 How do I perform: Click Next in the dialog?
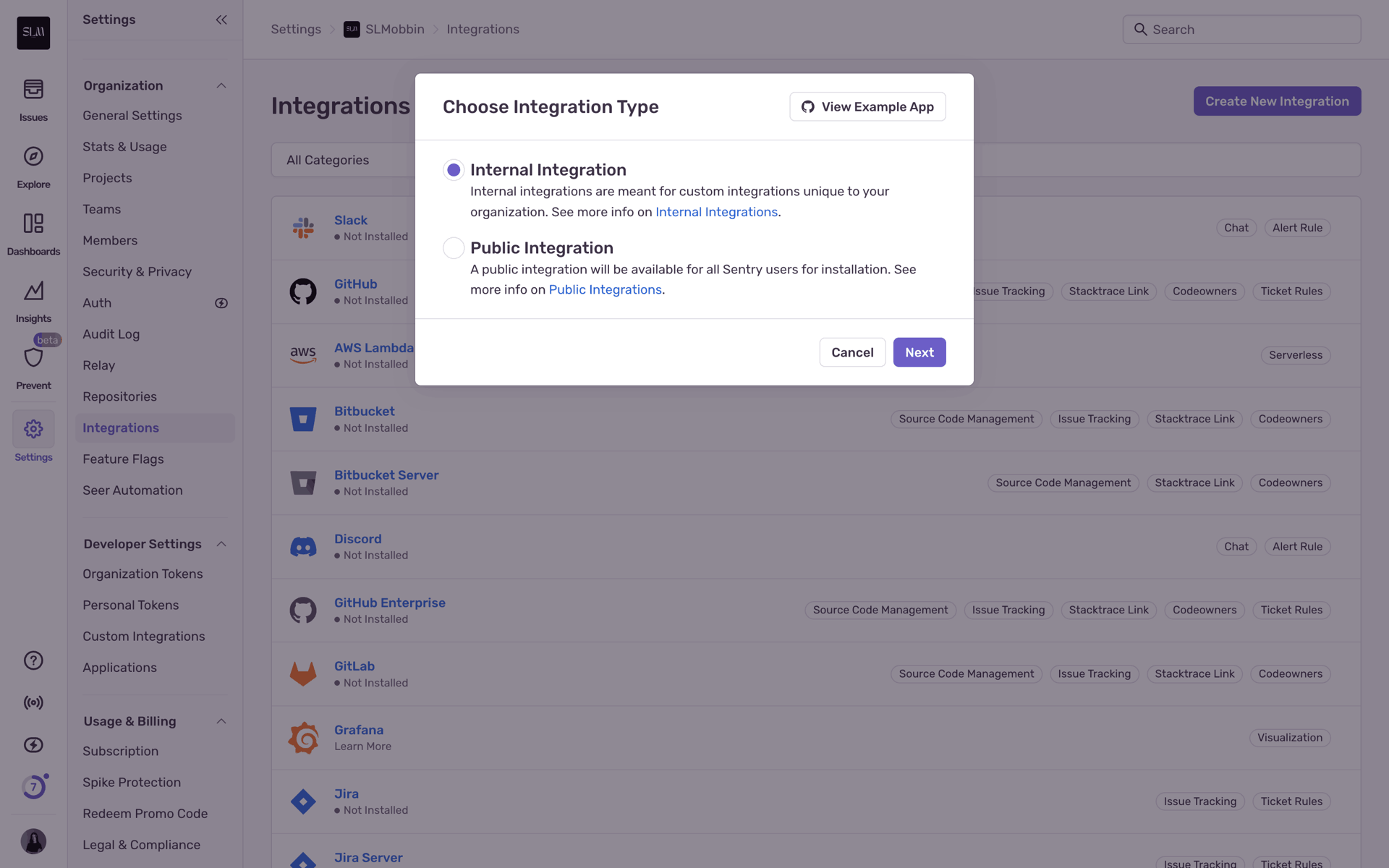click(919, 352)
